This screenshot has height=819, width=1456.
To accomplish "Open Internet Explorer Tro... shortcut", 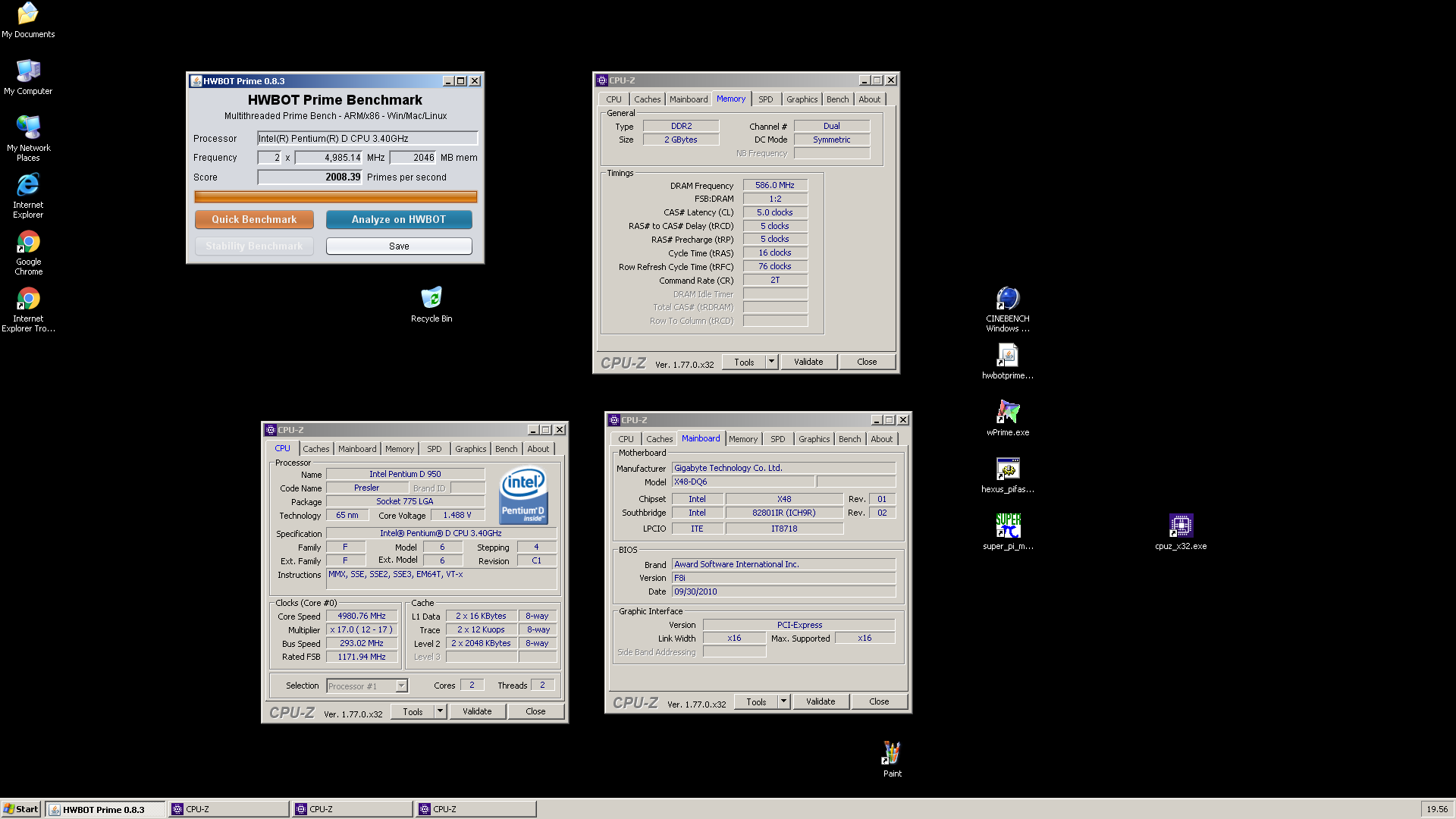I will (x=28, y=309).
